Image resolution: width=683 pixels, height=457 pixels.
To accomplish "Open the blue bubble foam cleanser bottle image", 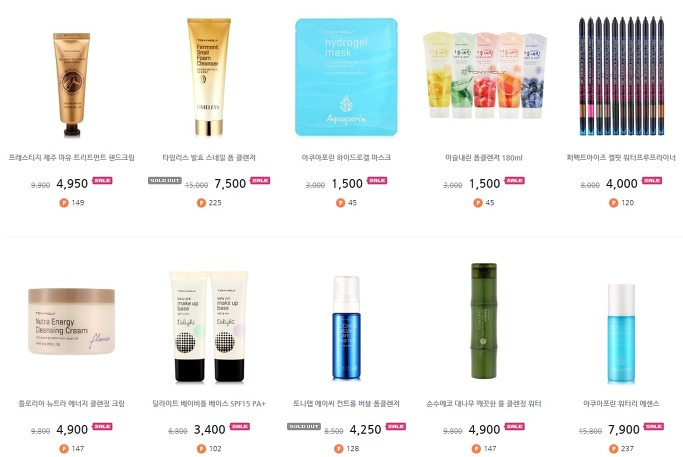I will [x=346, y=328].
